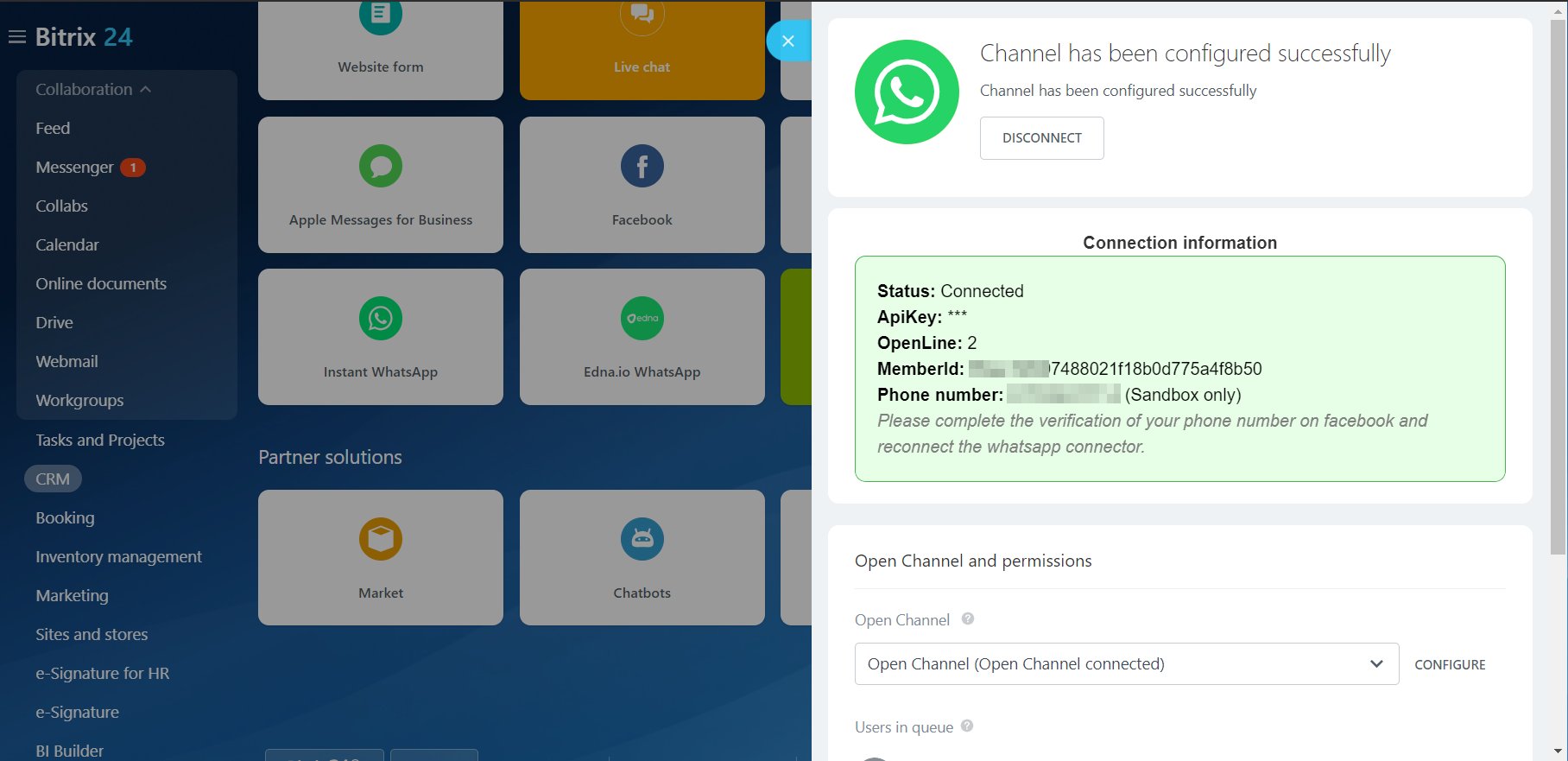Viewport: 1568px width, 761px height.
Task: Open the Open Channel dropdown list
Action: pyautogui.click(x=1126, y=664)
